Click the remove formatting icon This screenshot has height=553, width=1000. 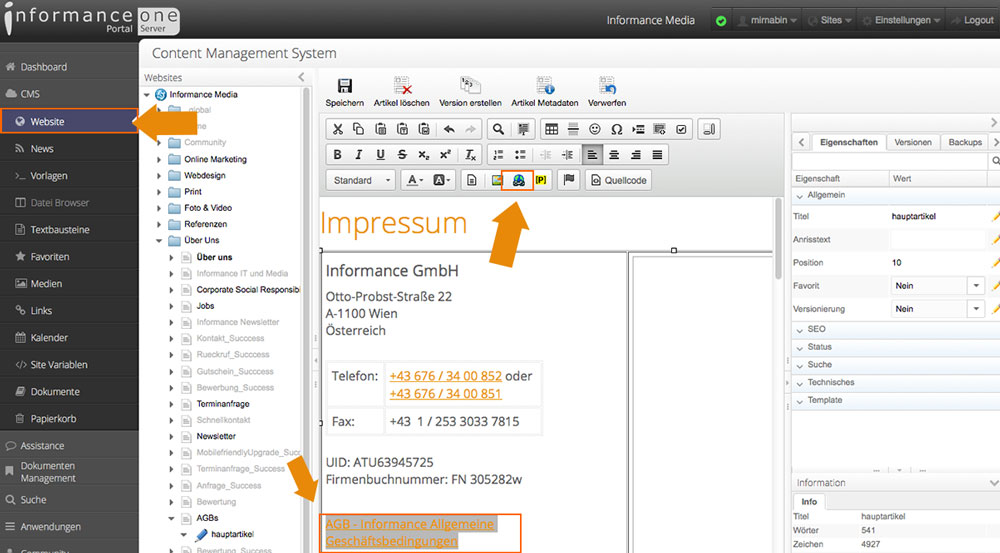[470, 155]
